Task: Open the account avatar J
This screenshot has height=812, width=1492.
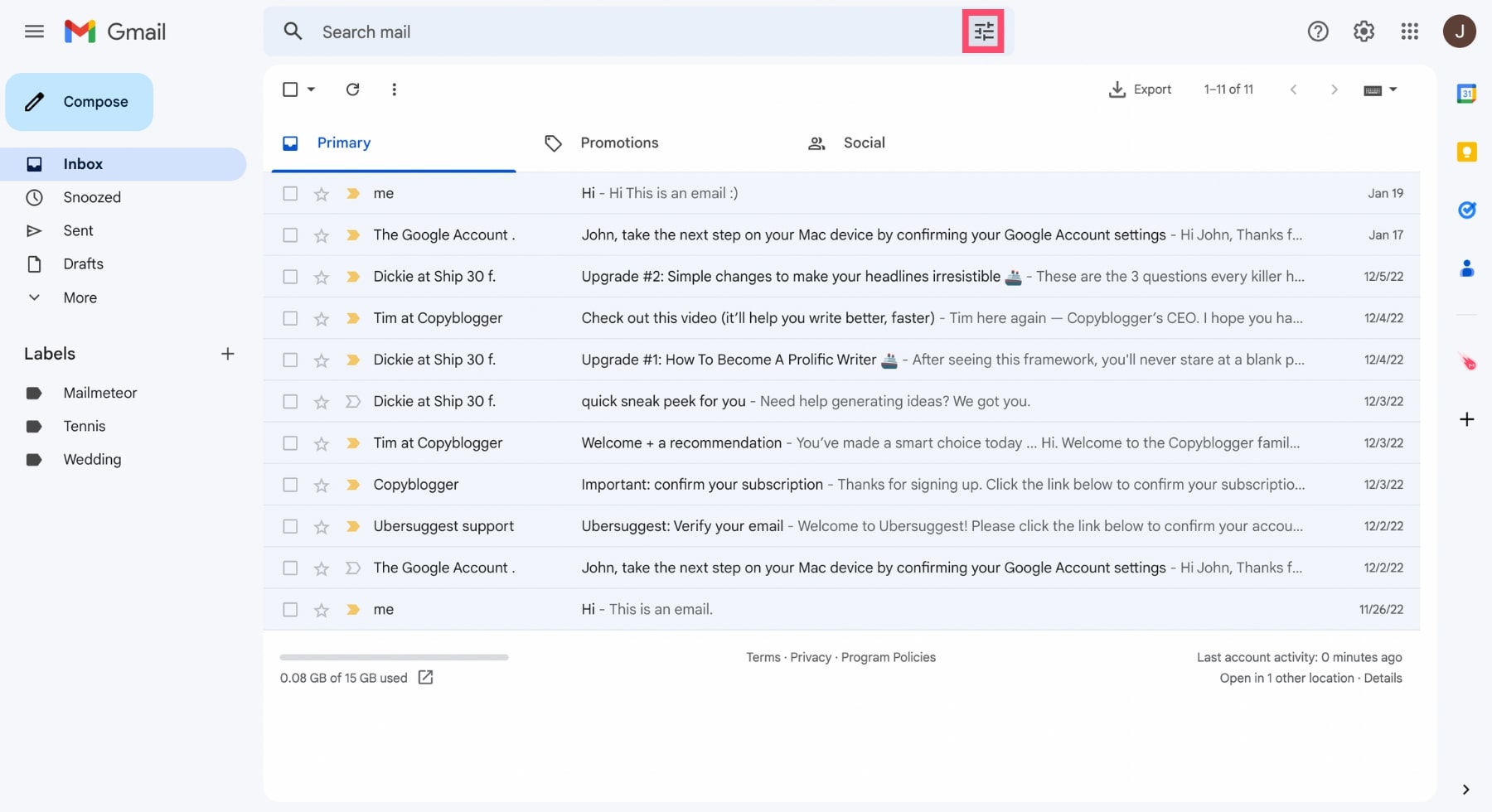Action: (x=1459, y=31)
